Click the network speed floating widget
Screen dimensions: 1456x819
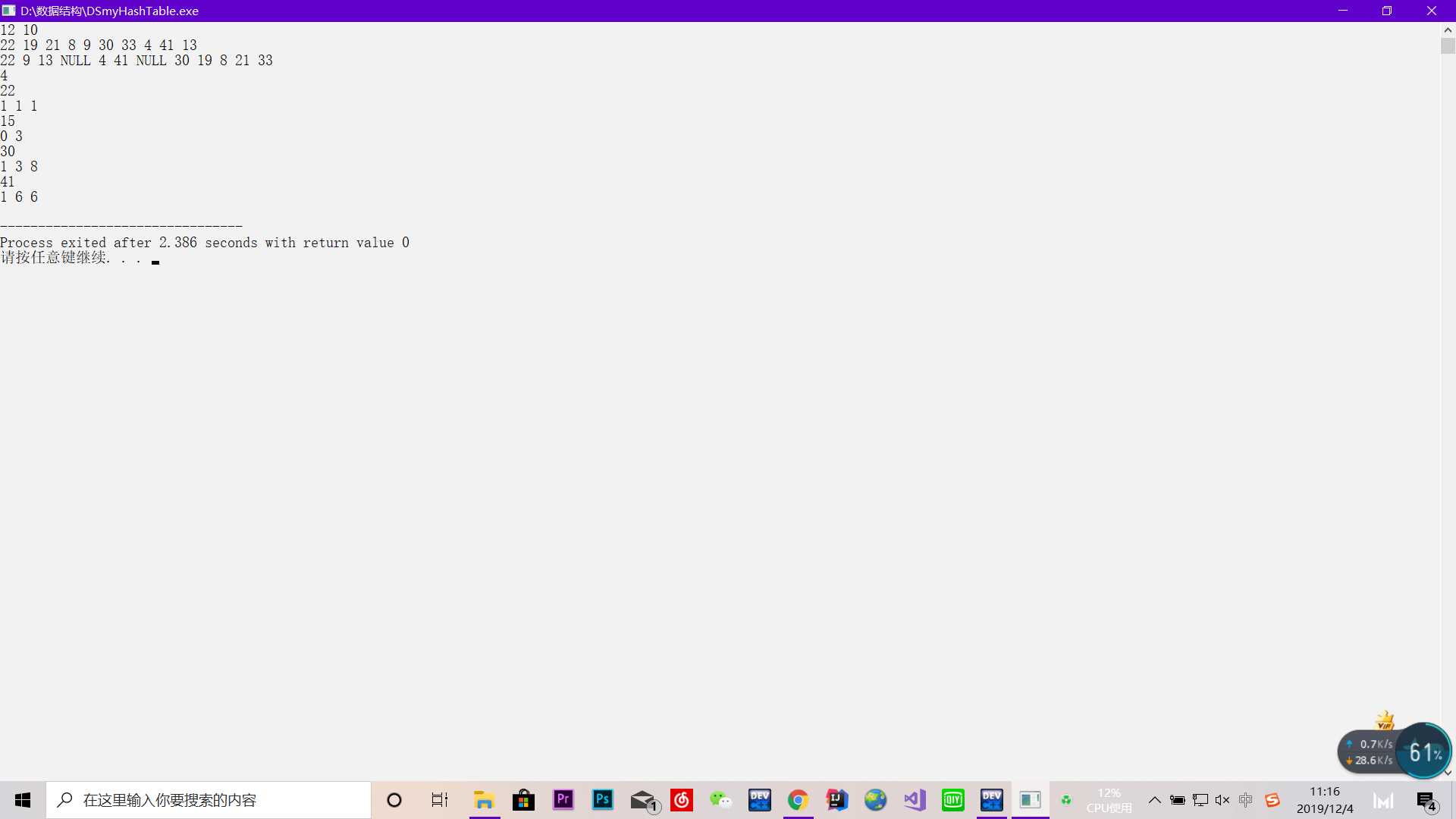point(1370,752)
